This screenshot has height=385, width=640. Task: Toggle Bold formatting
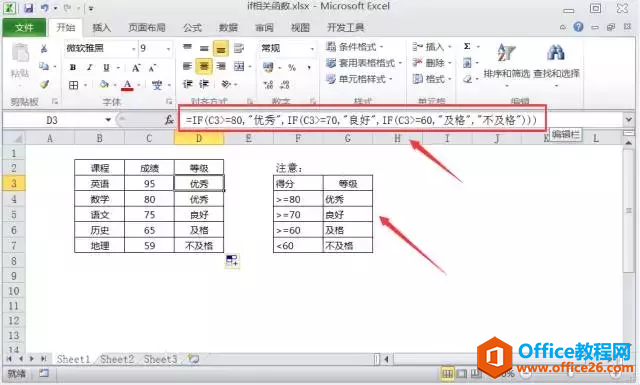[x=73, y=67]
